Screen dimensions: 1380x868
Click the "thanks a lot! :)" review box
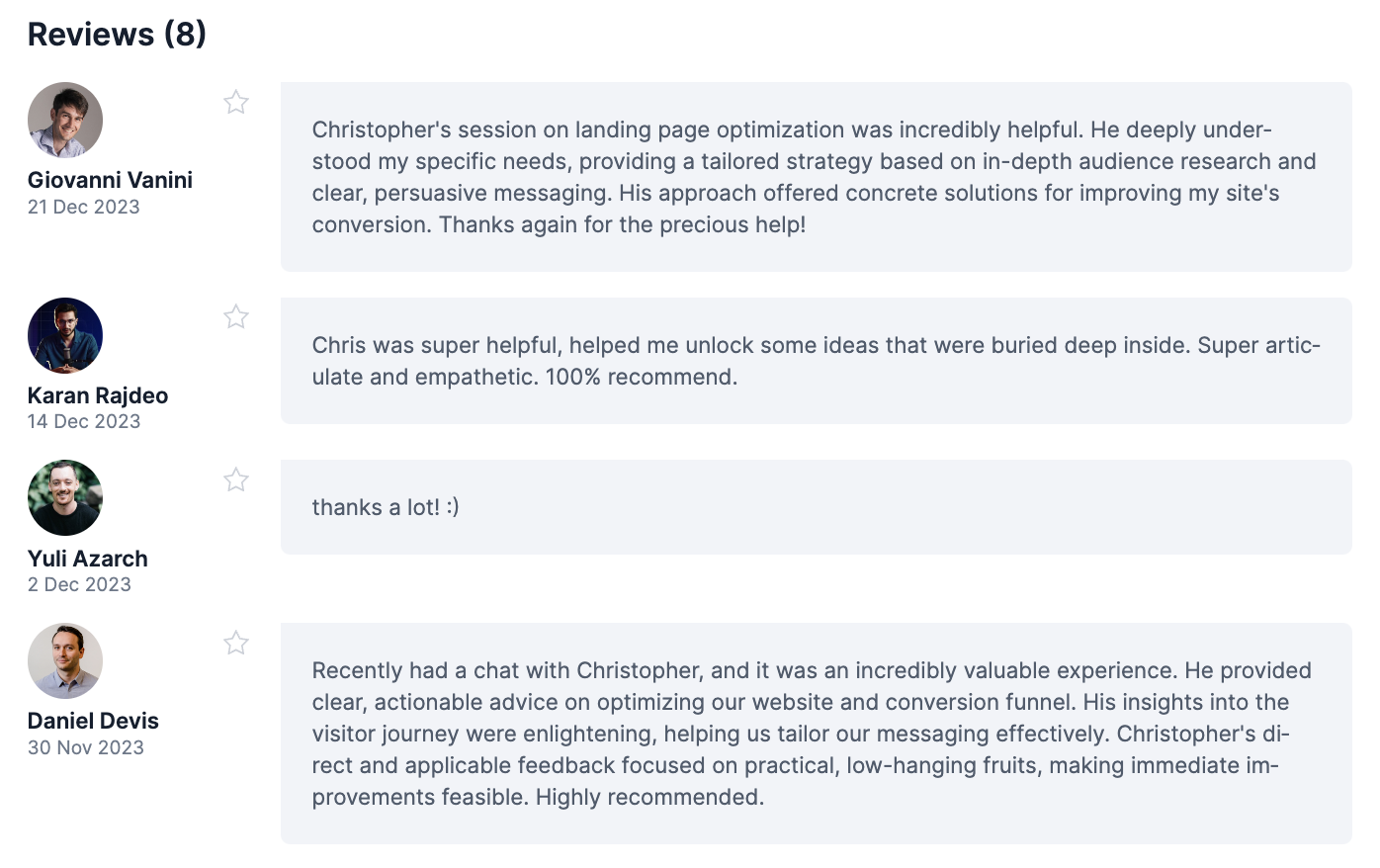(x=817, y=507)
